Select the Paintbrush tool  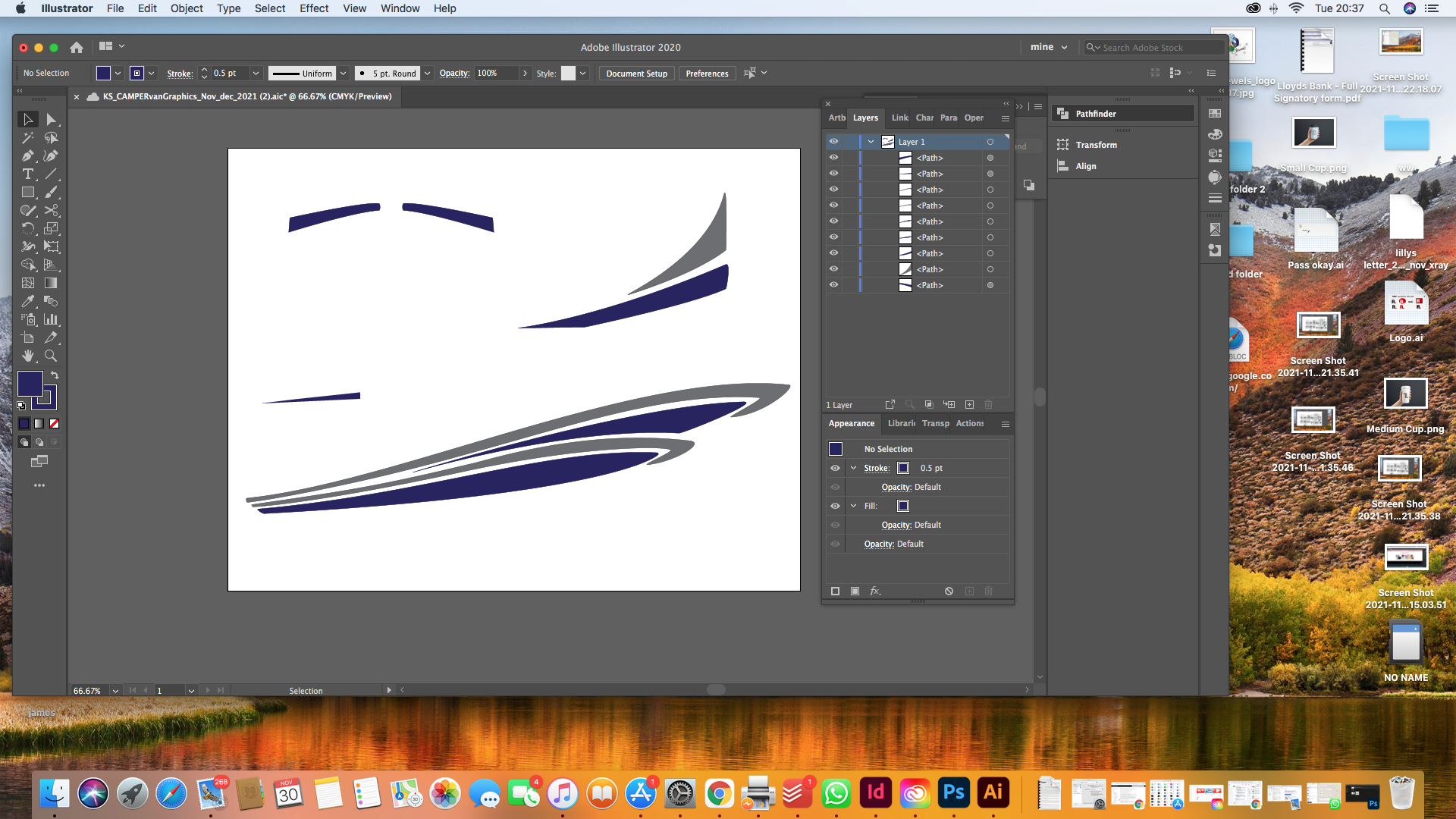[52, 192]
